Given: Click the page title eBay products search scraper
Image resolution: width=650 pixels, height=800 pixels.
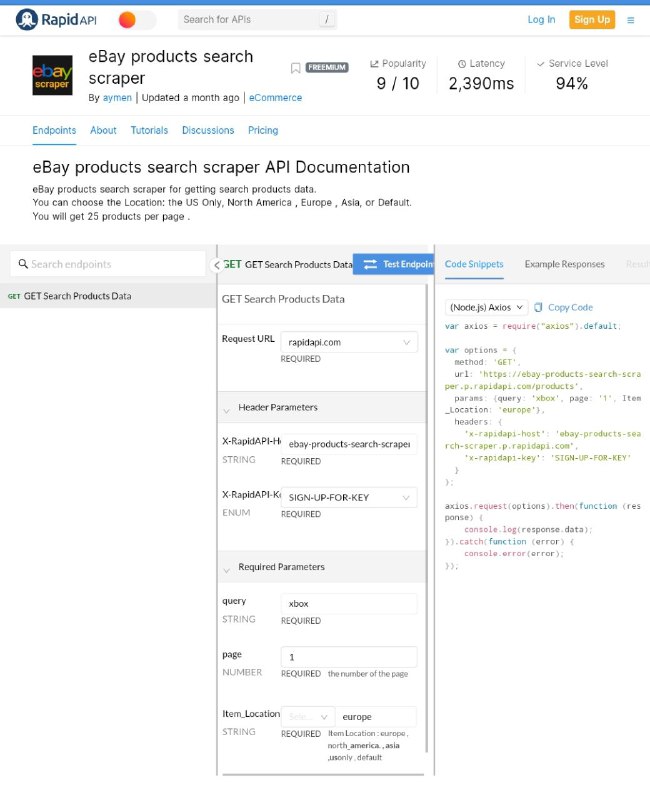Looking at the screenshot, I should tap(170, 67).
